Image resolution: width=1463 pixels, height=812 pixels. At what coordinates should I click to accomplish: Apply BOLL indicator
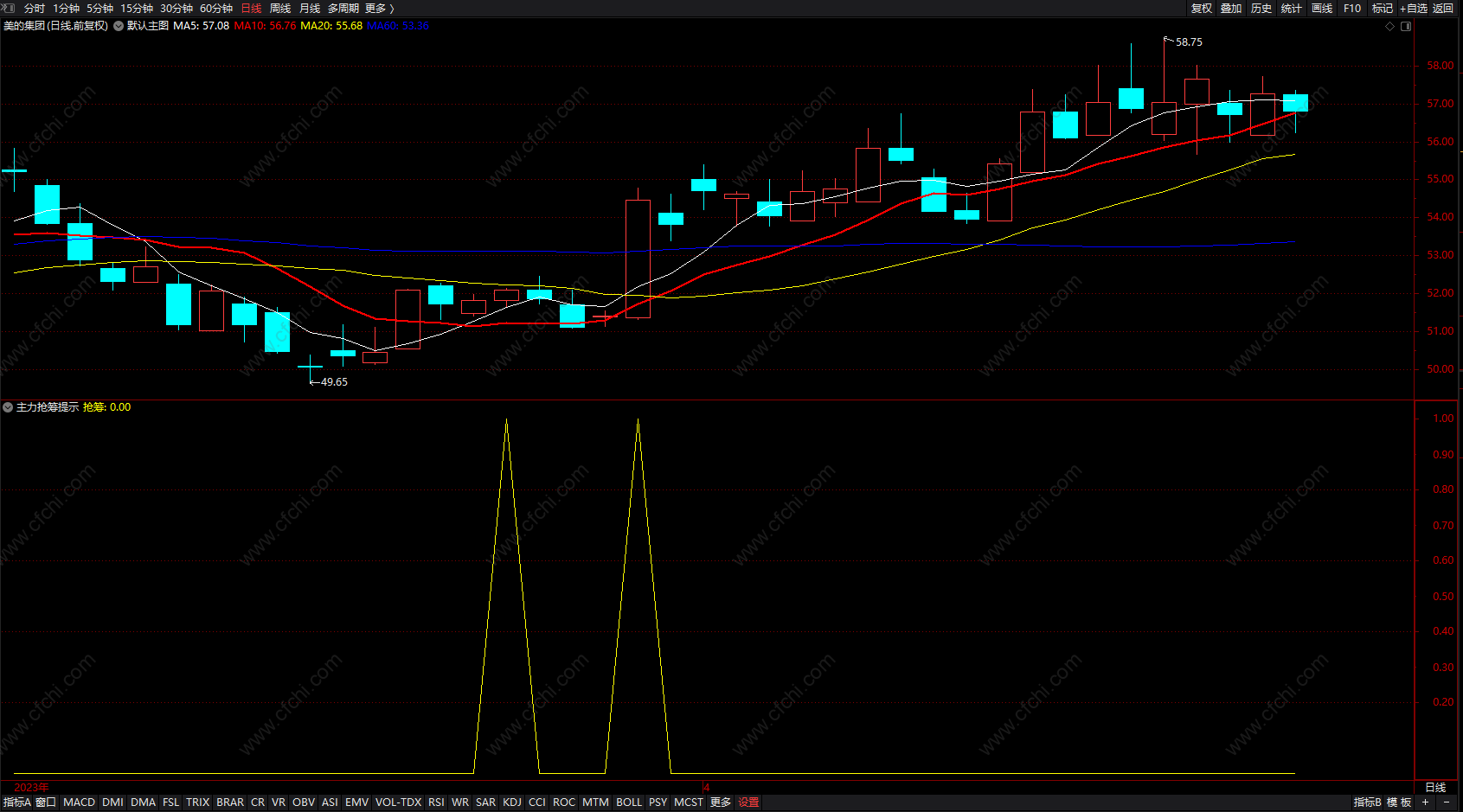click(x=629, y=802)
